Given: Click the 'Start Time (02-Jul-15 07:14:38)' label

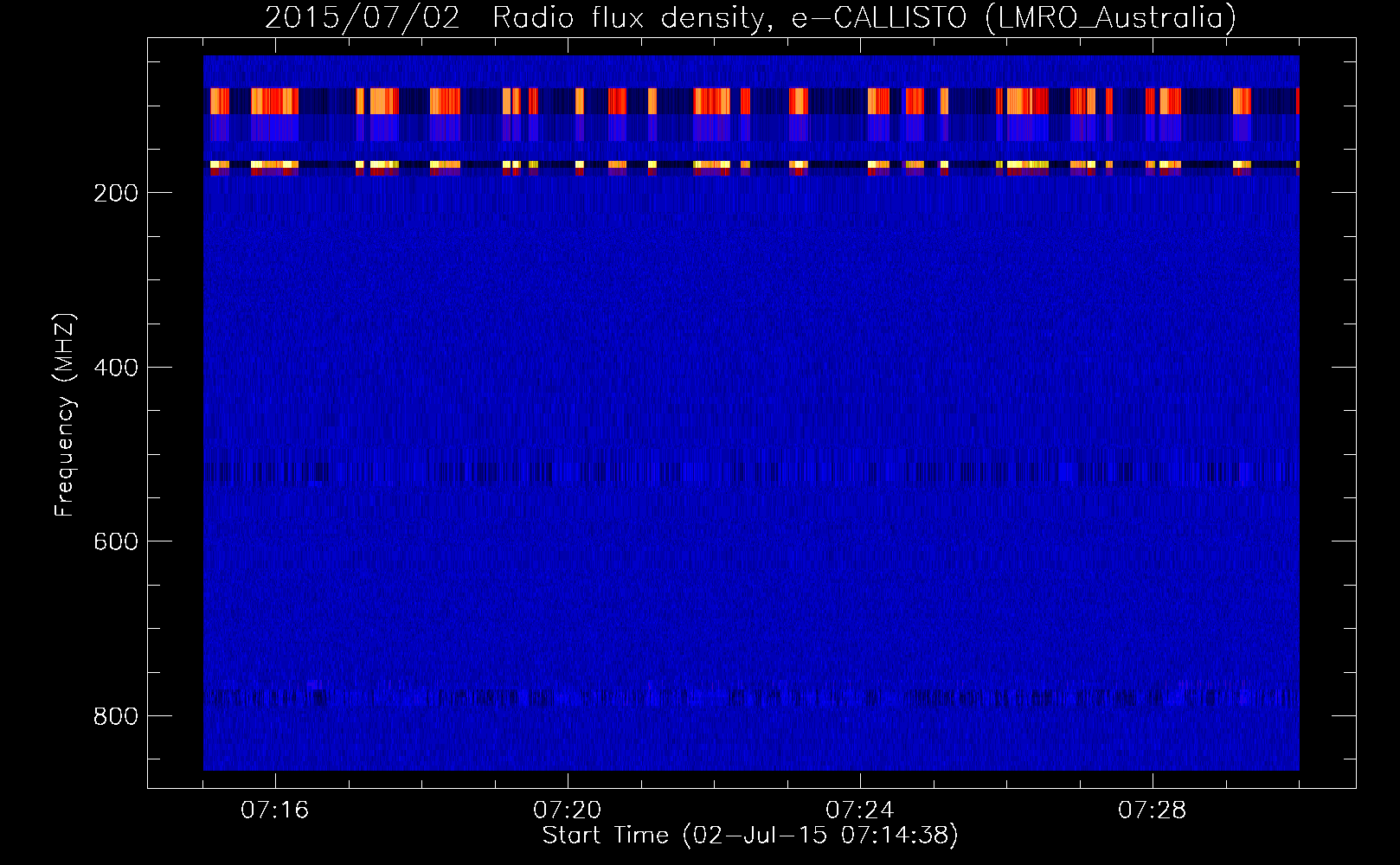Looking at the screenshot, I should pyautogui.click(x=750, y=836).
